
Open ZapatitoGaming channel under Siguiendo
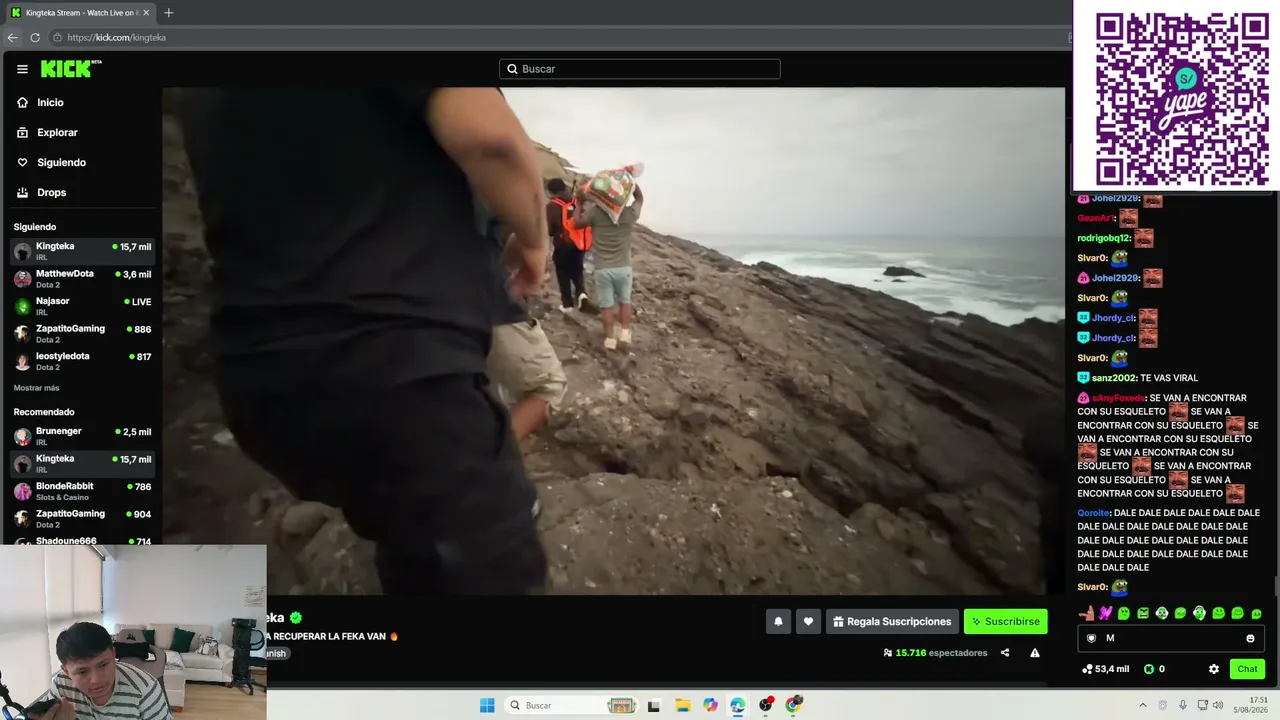(x=82, y=333)
